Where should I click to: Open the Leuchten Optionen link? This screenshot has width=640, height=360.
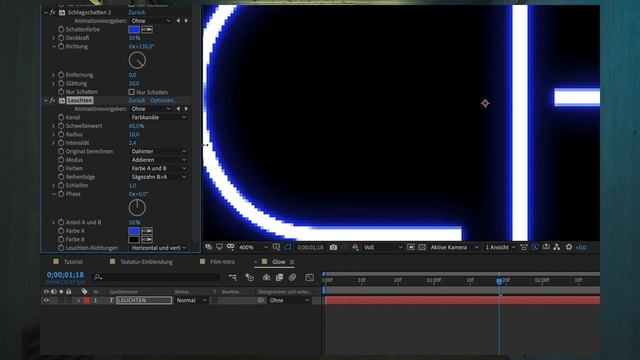[163, 100]
